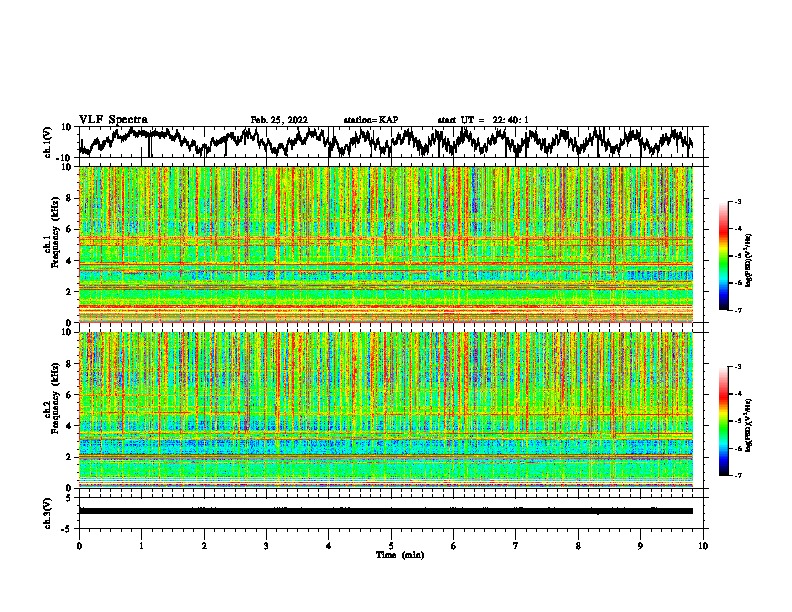The width and height of the screenshot is (792, 612).
Task: Click the "10" tick on ch.1(V) axis
Action: [67, 128]
